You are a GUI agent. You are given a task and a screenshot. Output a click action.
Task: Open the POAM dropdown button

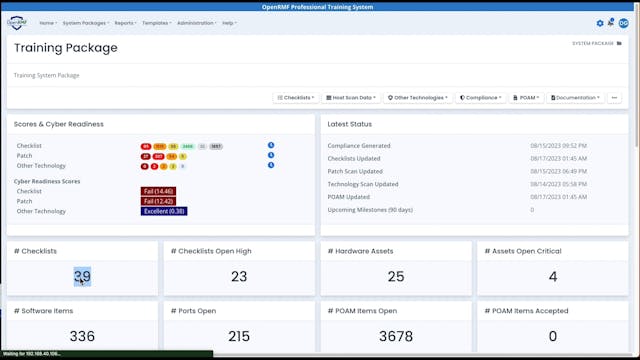coord(526,98)
